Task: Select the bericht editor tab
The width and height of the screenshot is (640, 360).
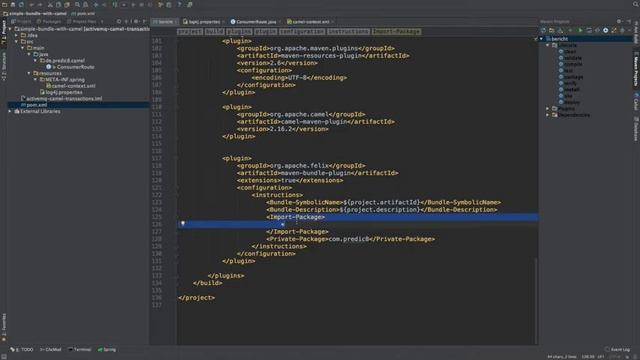Action: coord(163,22)
